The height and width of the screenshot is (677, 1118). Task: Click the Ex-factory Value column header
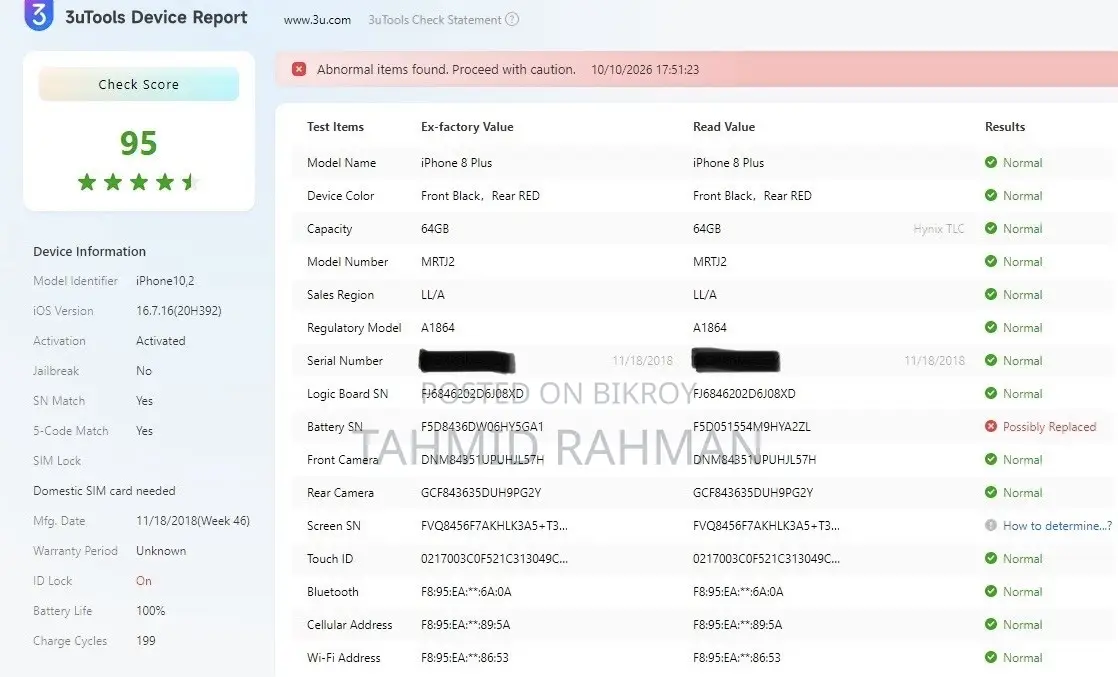click(467, 126)
